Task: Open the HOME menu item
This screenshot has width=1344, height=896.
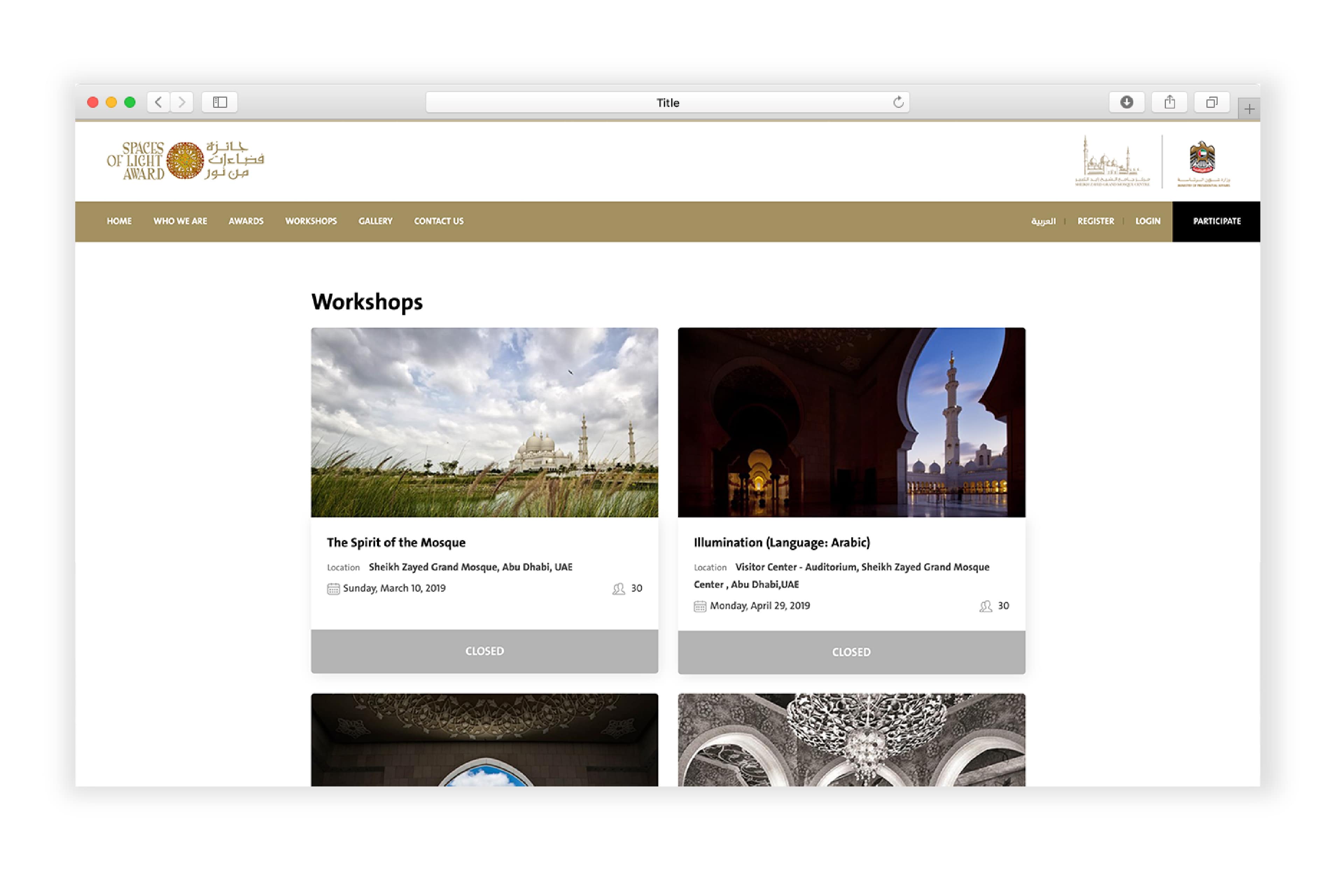Action: [x=119, y=221]
